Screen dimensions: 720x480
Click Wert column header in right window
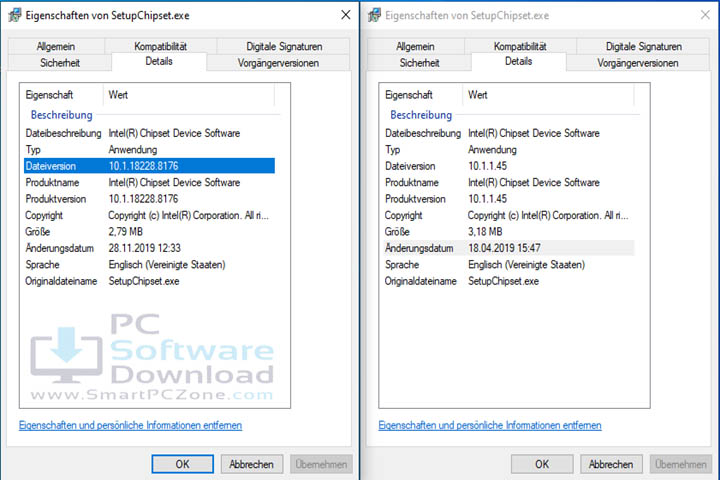[x=549, y=95]
